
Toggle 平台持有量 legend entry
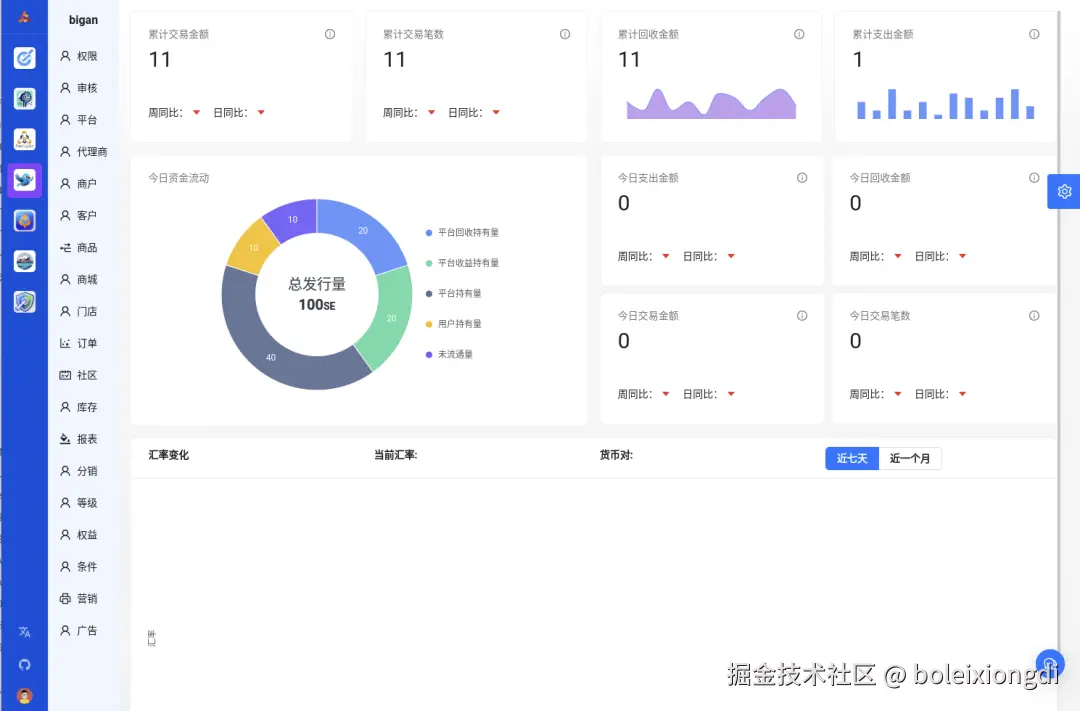click(453, 293)
